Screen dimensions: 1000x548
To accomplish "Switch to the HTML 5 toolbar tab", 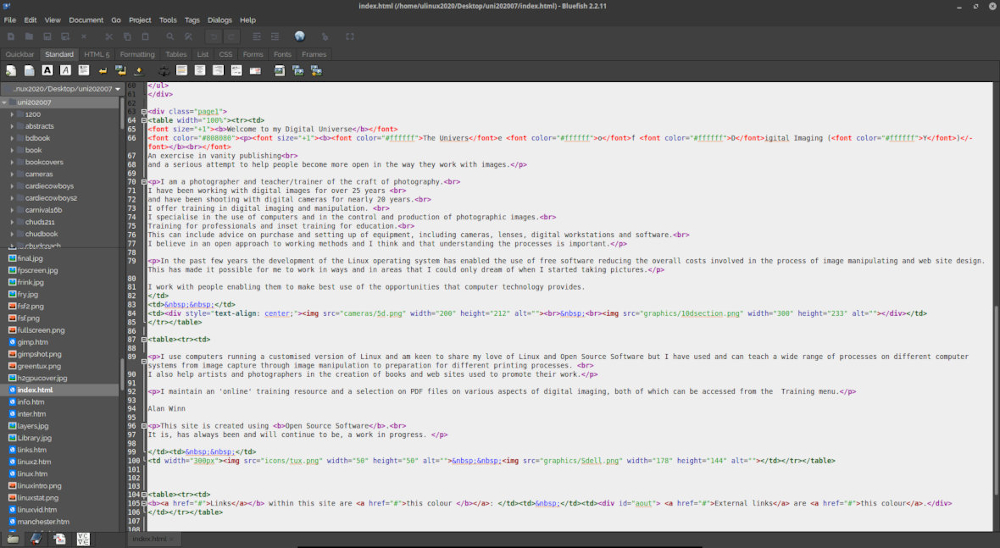I will coord(97,54).
